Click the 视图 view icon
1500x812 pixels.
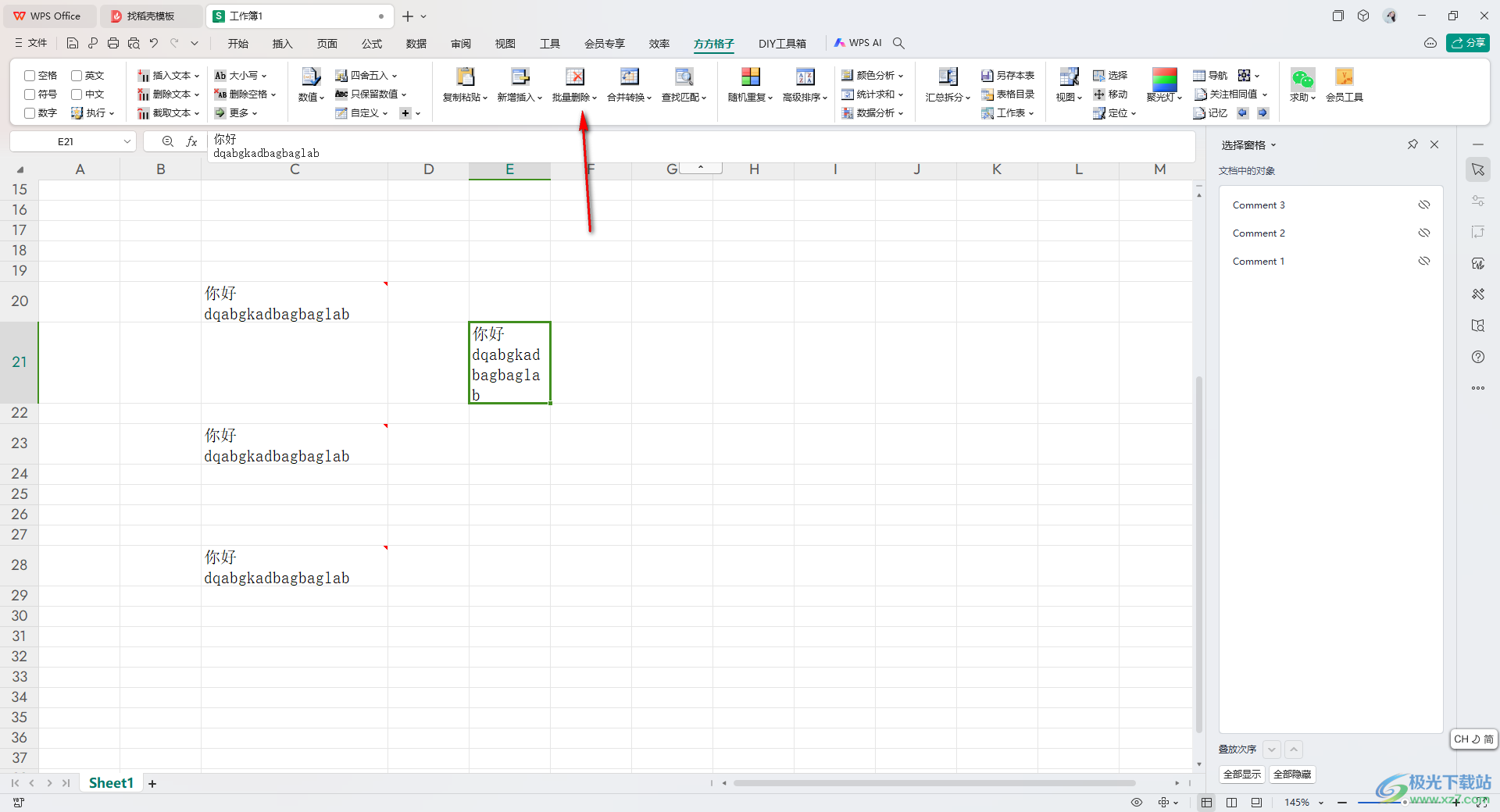pos(1069,77)
